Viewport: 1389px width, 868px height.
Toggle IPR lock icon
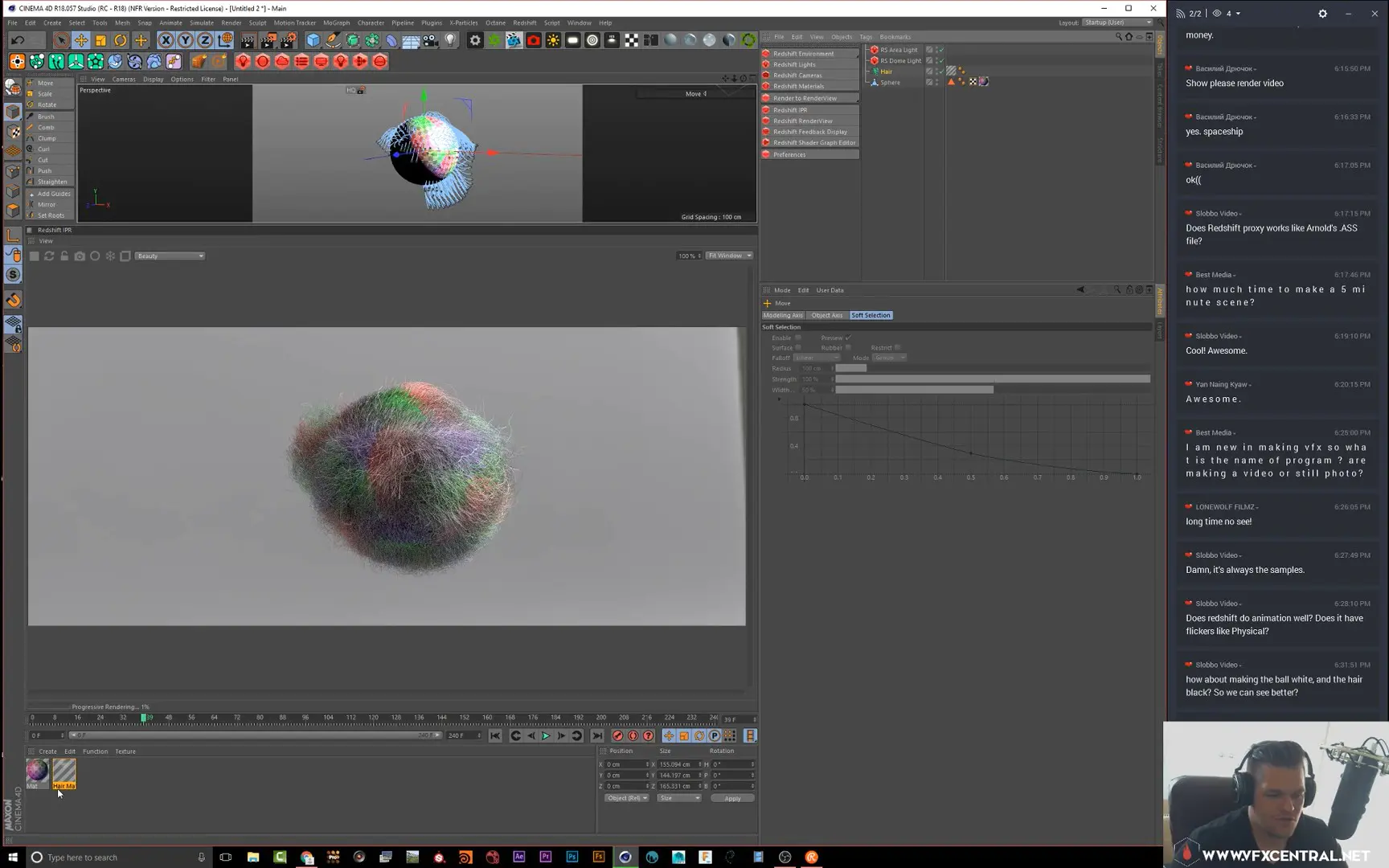(x=64, y=256)
